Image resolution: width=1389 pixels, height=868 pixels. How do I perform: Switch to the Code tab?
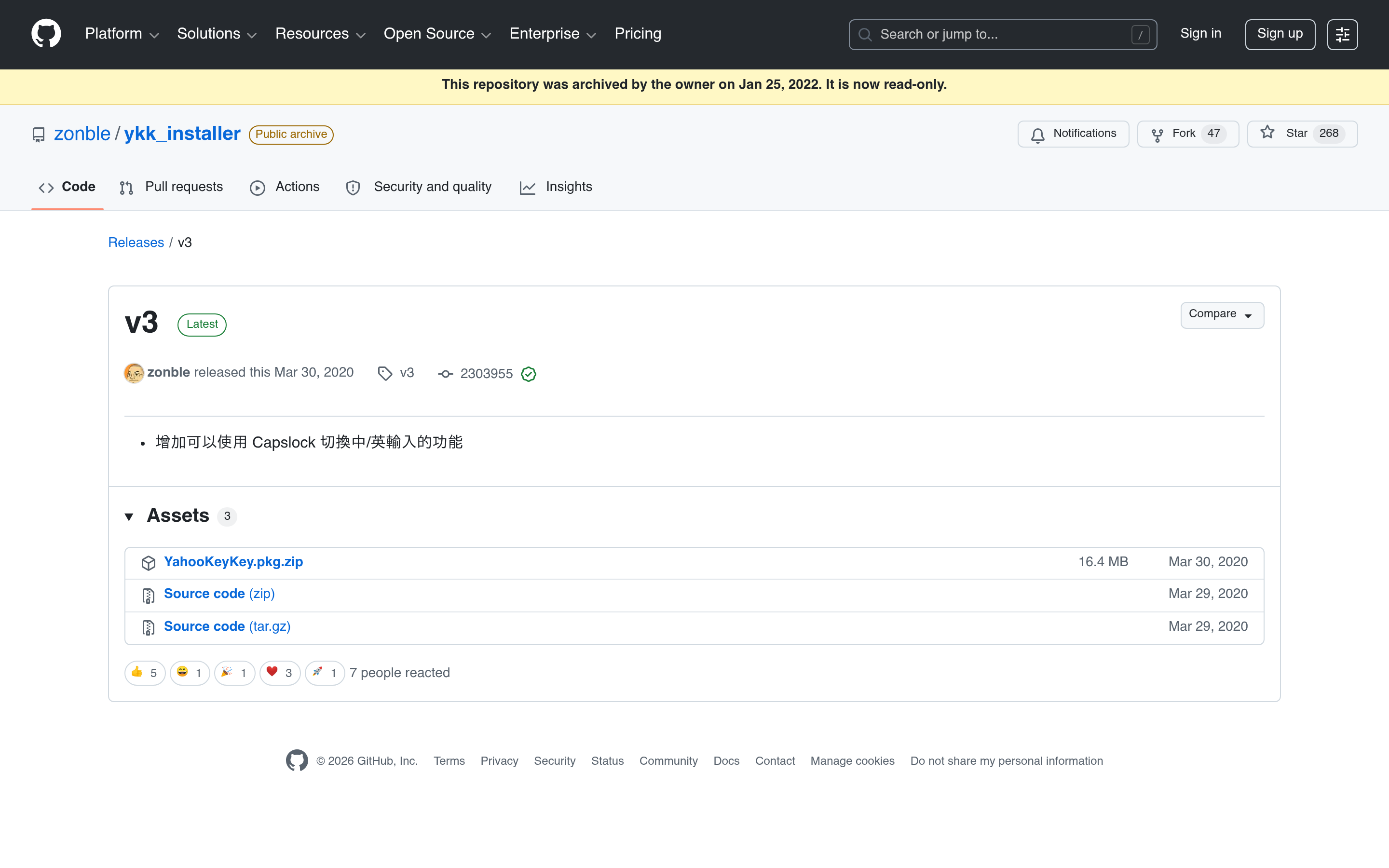point(67,187)
